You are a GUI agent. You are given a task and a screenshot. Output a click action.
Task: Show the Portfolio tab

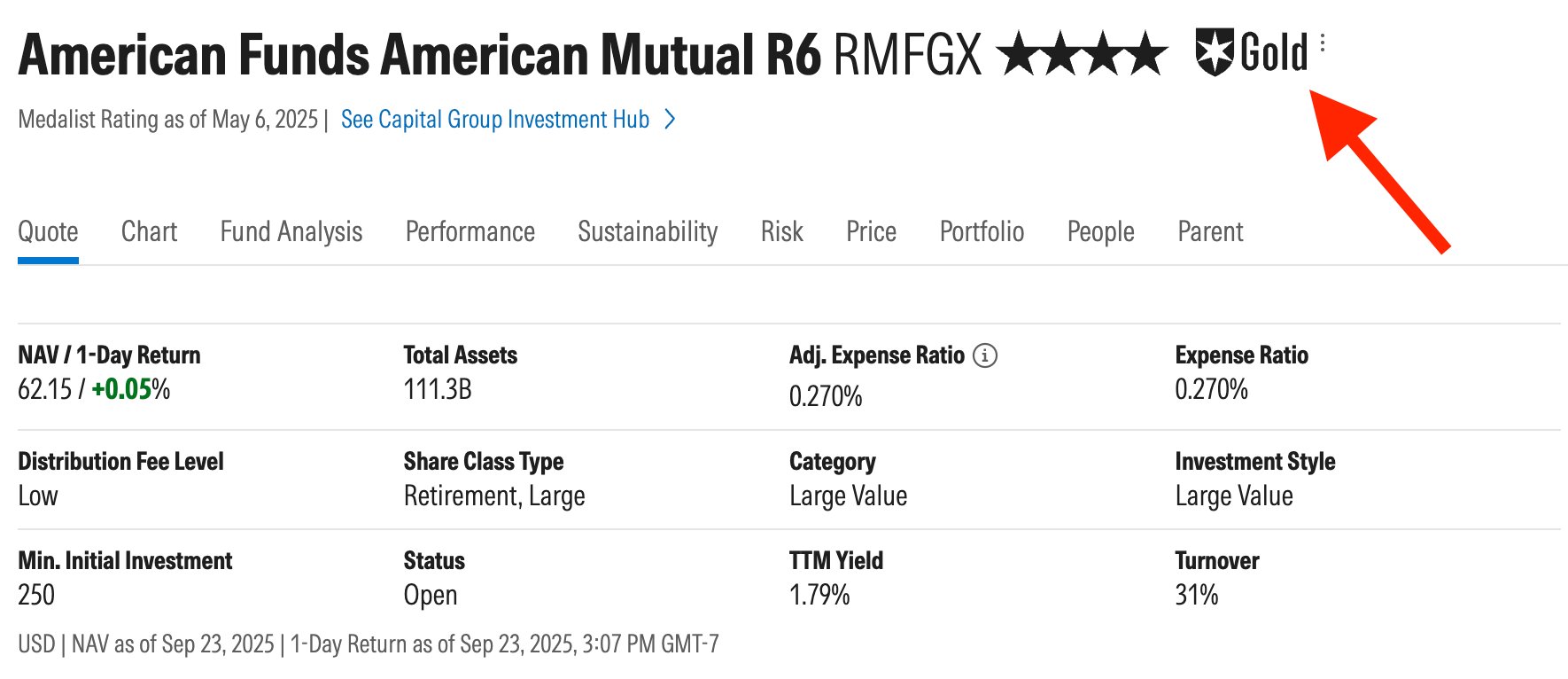tap(982, 231)
